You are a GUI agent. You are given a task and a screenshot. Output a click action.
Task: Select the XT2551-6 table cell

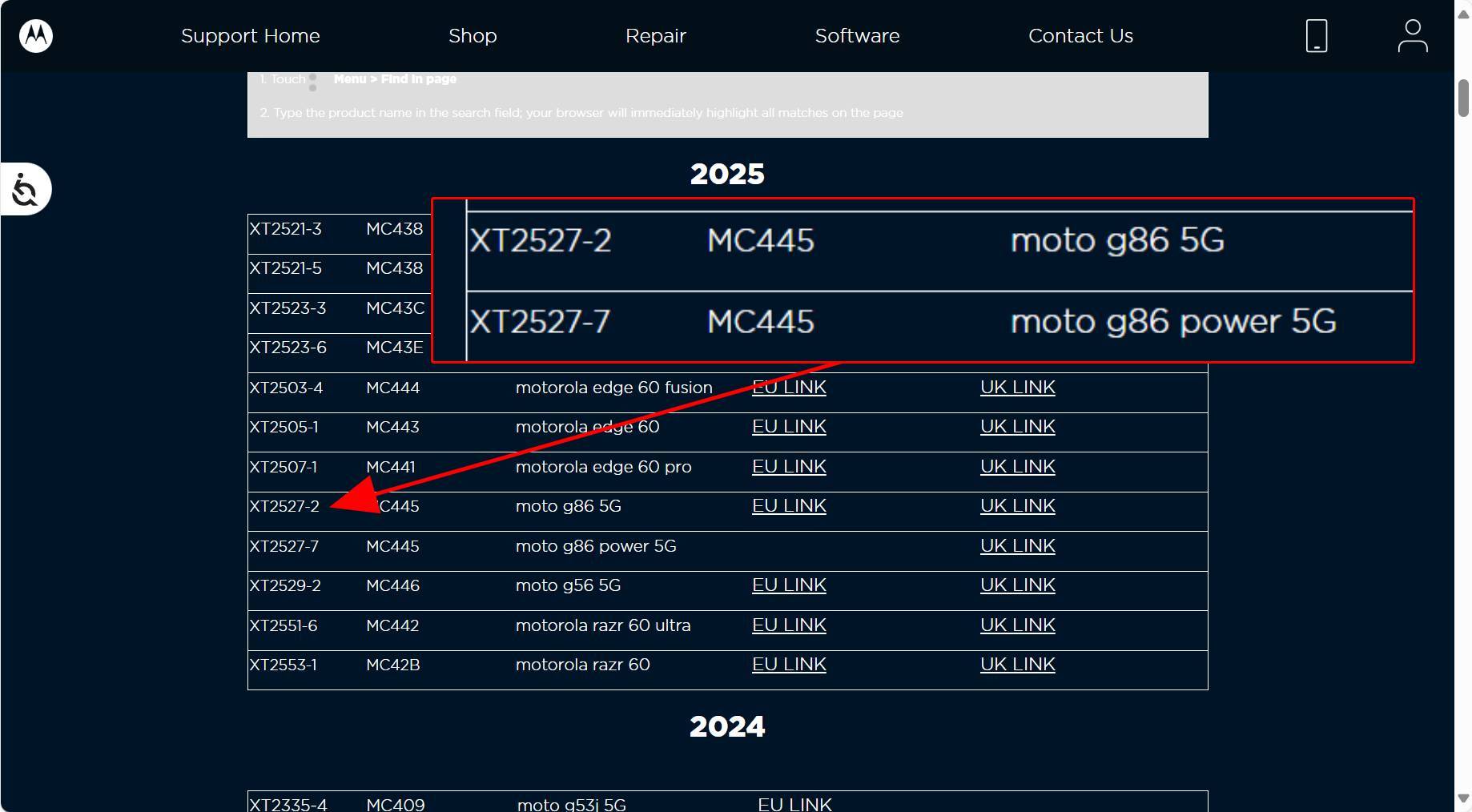(x=284, y=625)
